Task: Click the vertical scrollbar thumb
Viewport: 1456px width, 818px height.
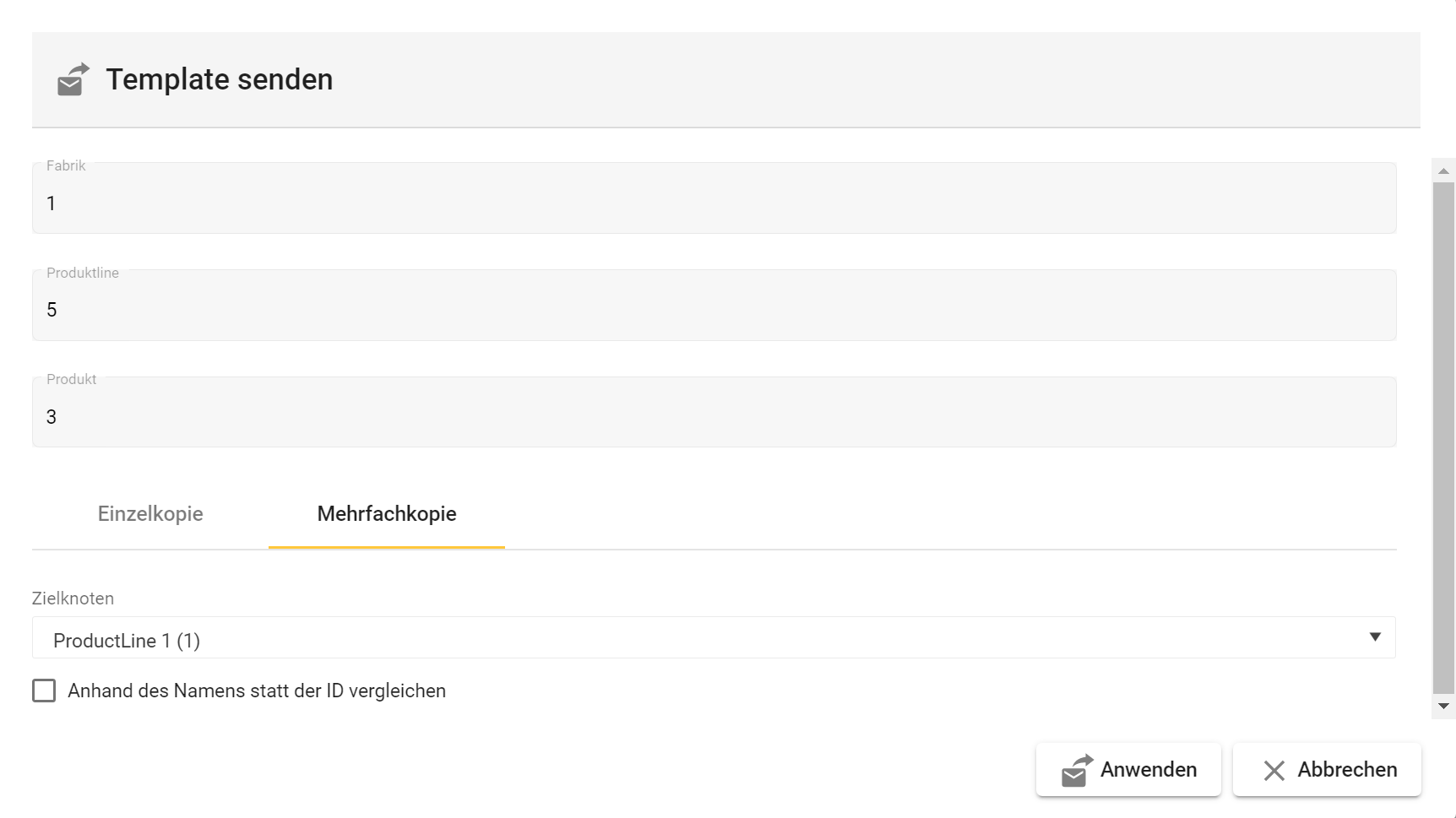Action: tap(1443, 437)
